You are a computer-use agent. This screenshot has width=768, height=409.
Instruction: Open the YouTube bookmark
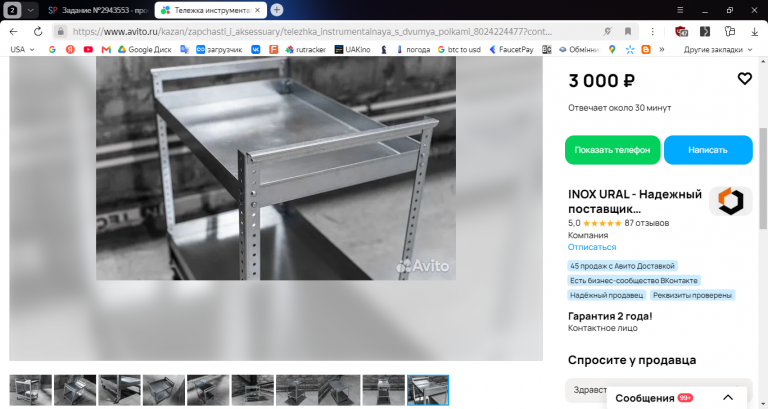pos(88,49)
